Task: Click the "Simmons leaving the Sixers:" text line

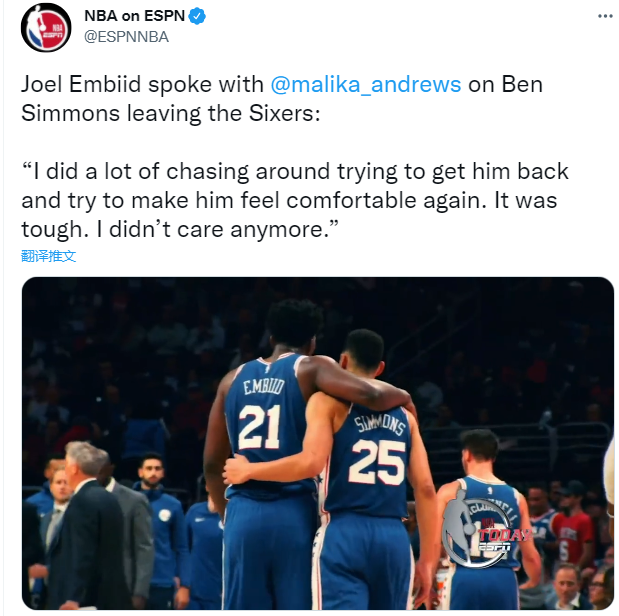Action: click(171, 114)
